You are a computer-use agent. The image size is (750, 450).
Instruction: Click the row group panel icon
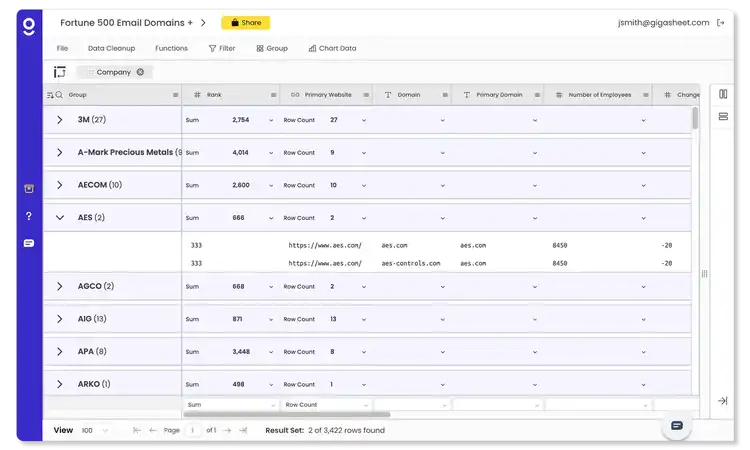[60, 72]
